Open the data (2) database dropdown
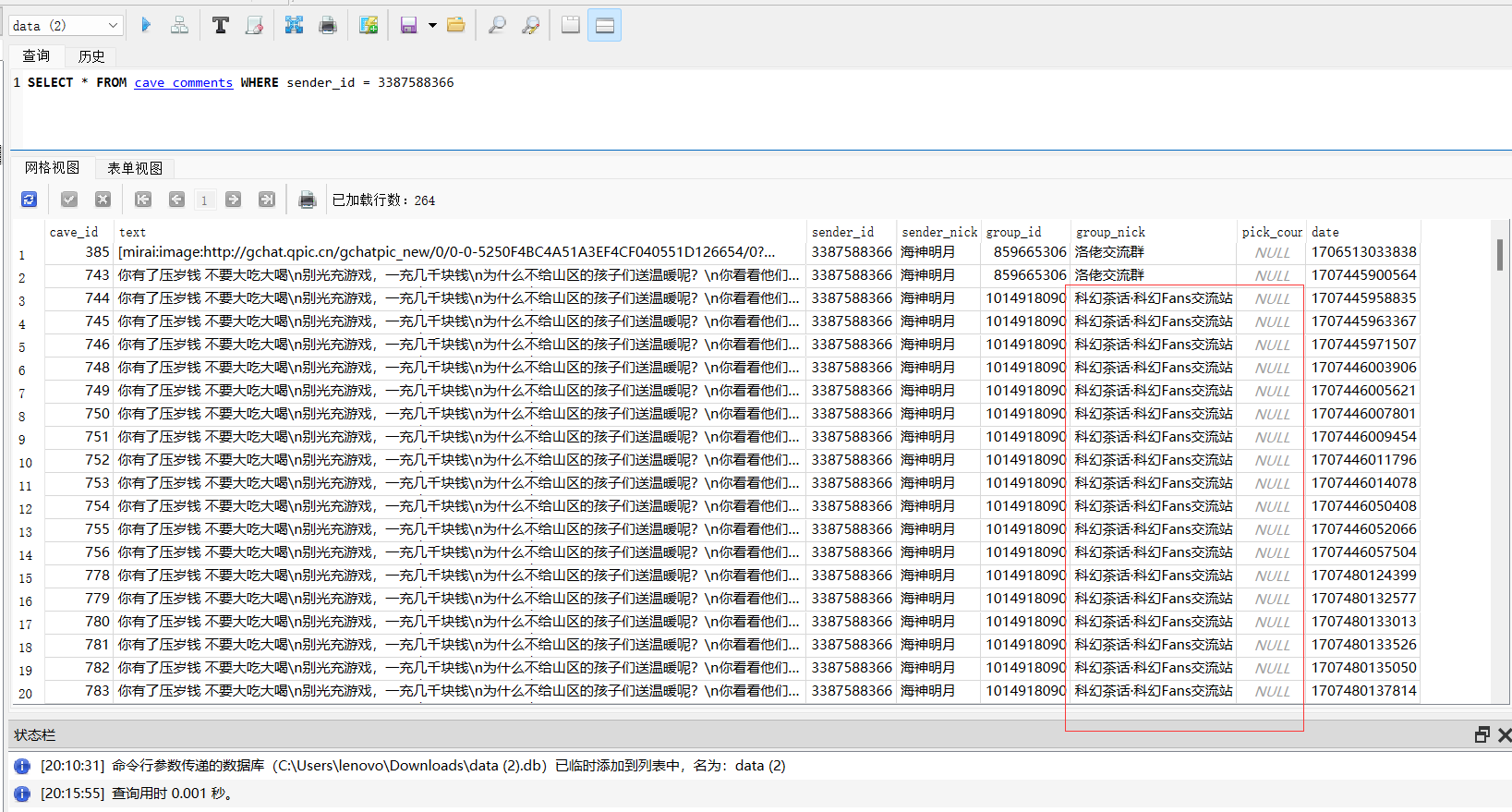Viewport: 1512px width, 812px height. point(65,25)
